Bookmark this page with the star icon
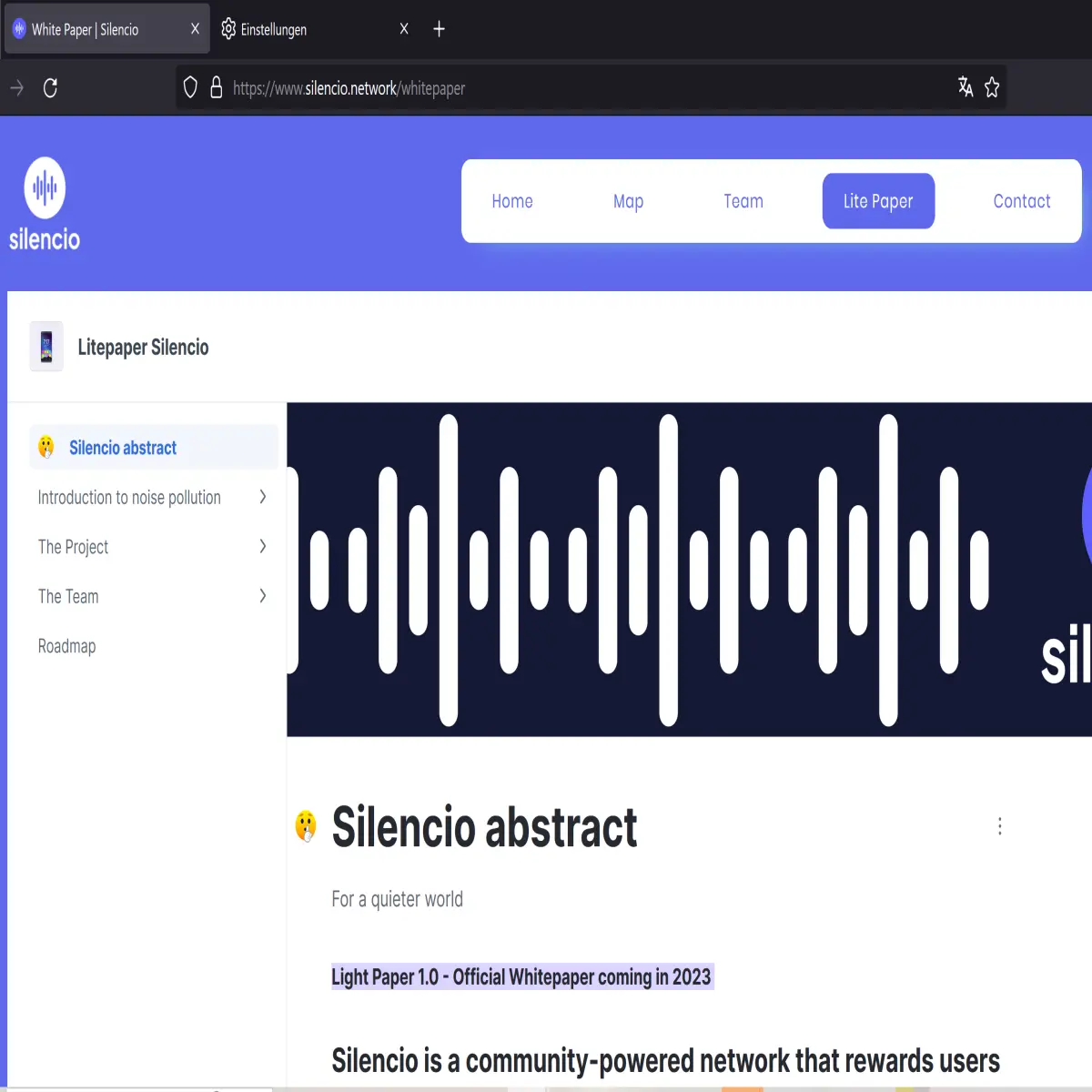1092x1092 pixels. click(992, 87)
